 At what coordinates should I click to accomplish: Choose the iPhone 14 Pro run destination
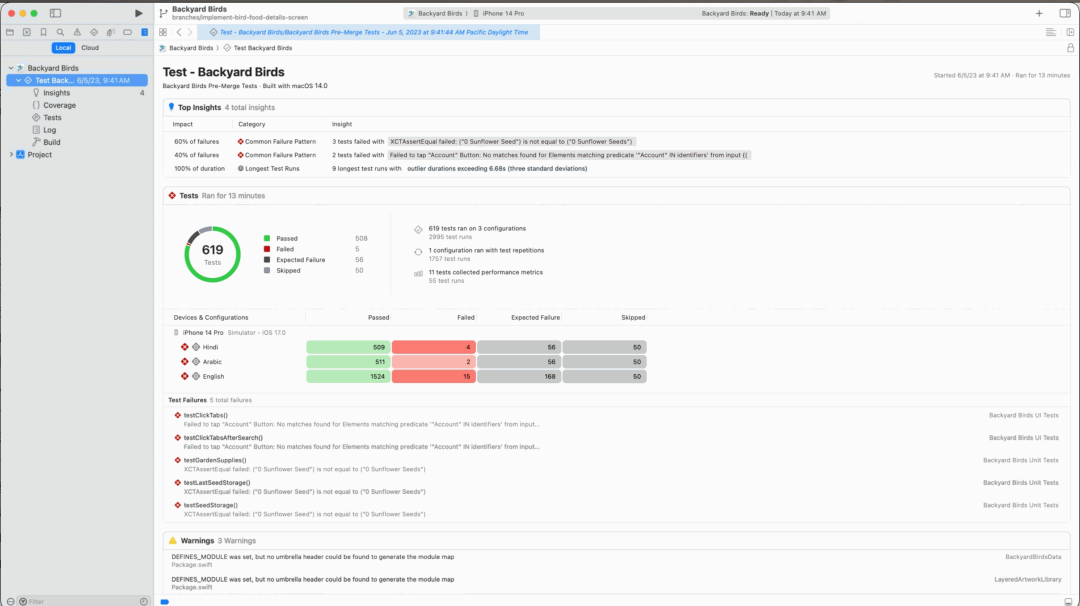click(x=499, y=13)
